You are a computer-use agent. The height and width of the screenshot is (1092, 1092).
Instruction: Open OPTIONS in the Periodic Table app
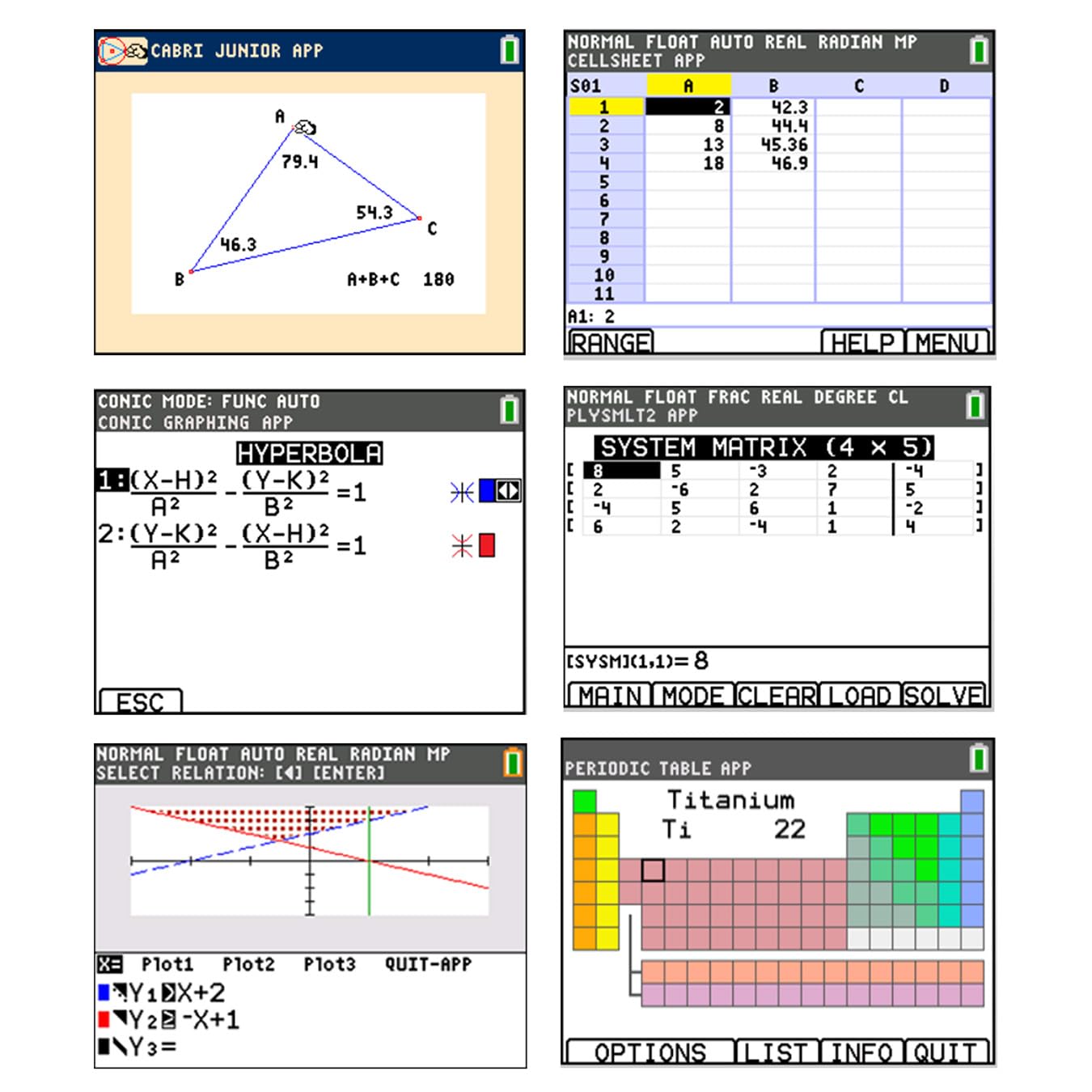click(x=650, y=1052)
